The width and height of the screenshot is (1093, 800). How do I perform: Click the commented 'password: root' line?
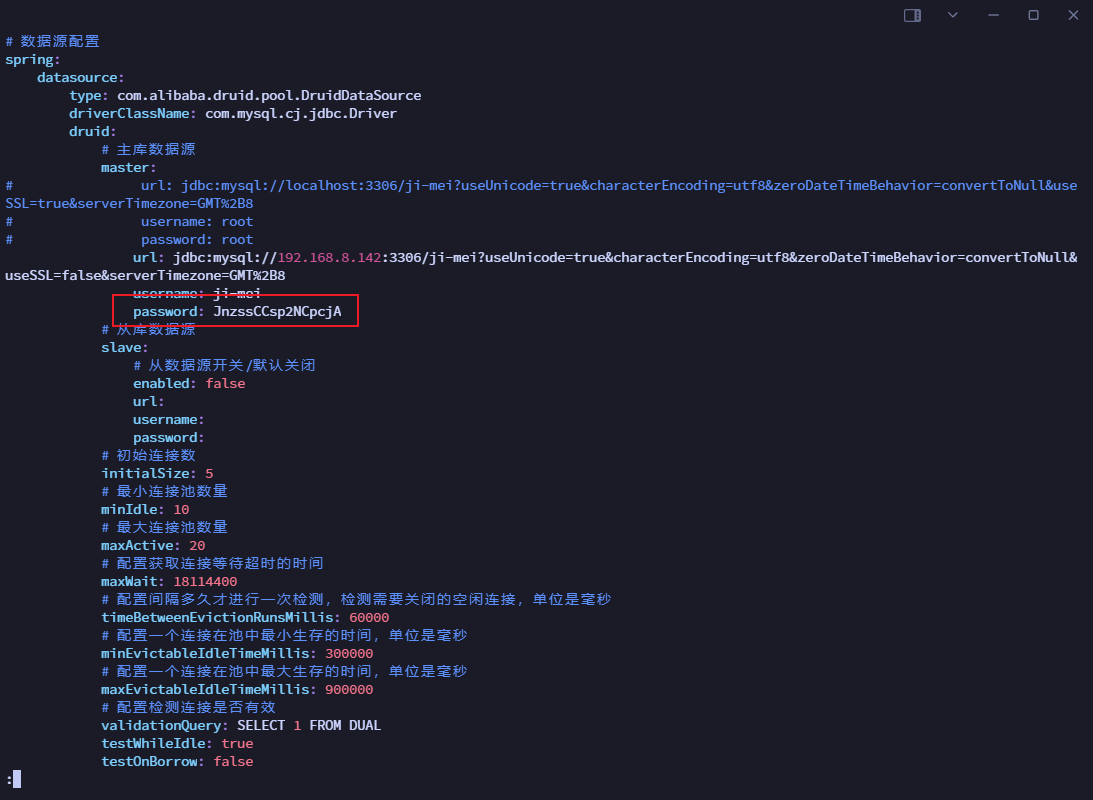point(197,240)
